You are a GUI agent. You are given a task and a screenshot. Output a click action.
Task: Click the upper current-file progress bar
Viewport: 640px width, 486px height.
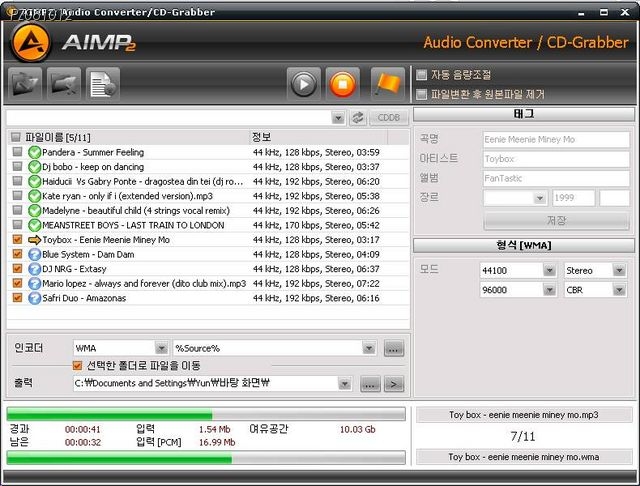206,414
